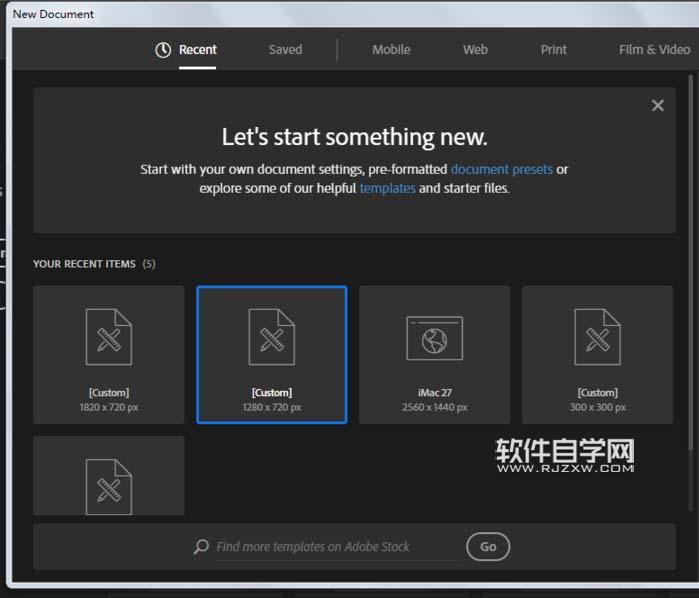Select the fifth recent item in second row

coord(109,476)
